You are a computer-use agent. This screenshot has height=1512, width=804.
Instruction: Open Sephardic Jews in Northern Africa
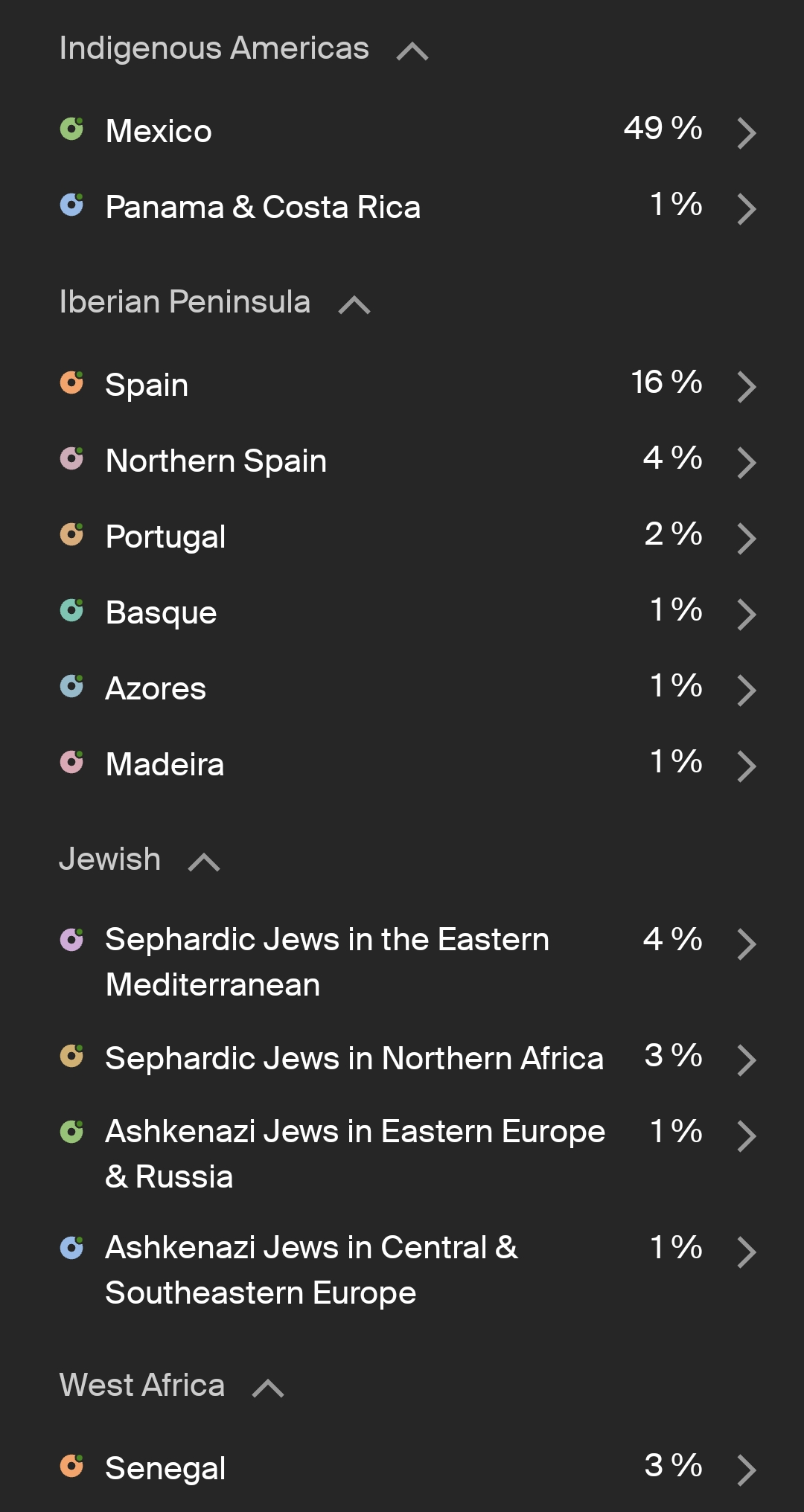[x=354, y=1058]
